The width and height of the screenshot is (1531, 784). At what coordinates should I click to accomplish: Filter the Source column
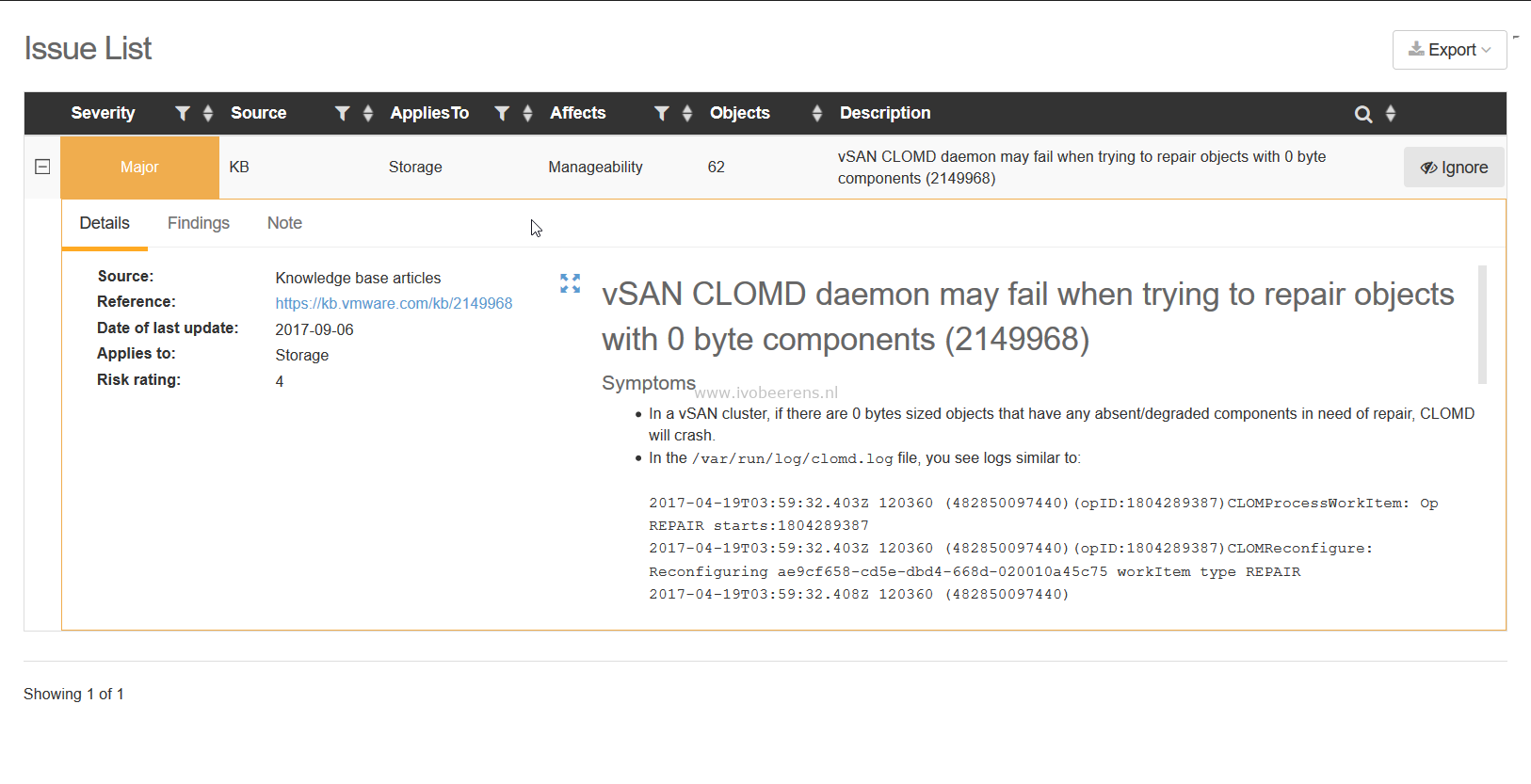(x=343, y=113)
